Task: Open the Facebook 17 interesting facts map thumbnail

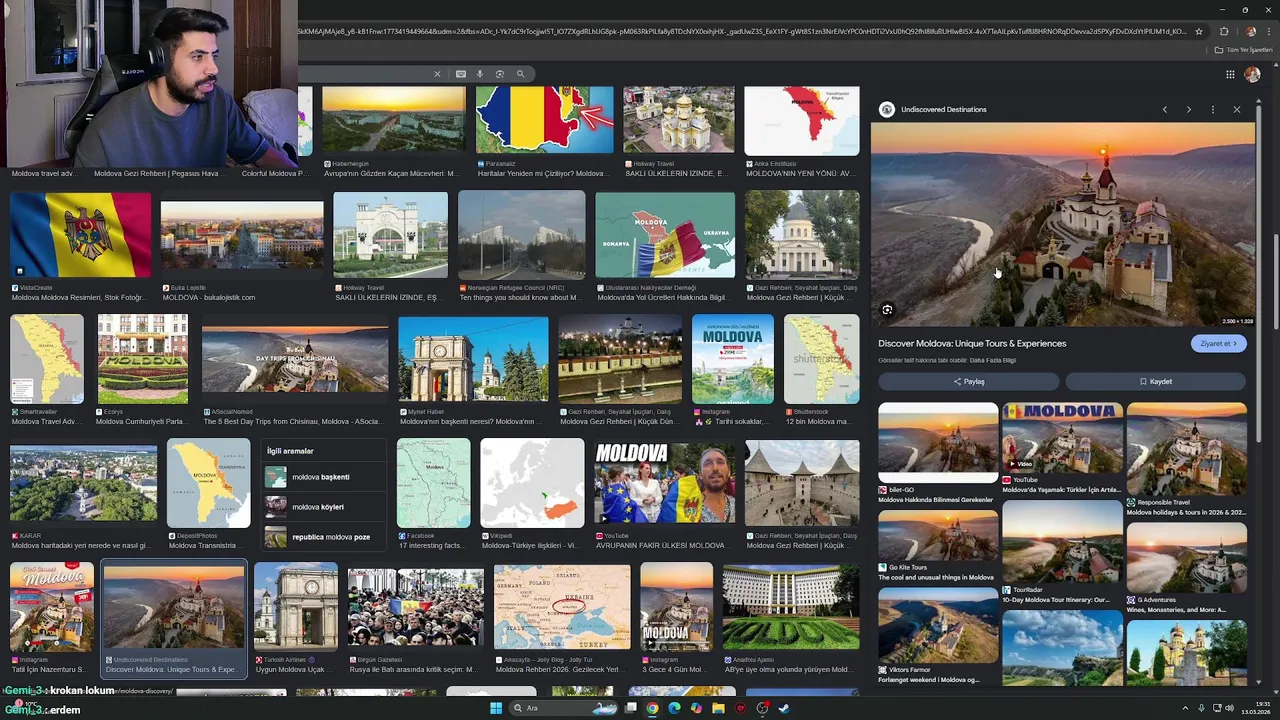Action: pyautogui.click(x=433, y=483)
